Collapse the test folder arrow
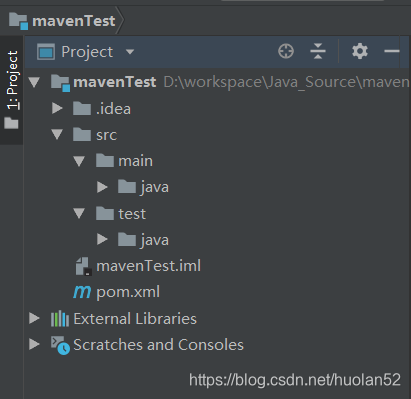 (x=79, y=213)
